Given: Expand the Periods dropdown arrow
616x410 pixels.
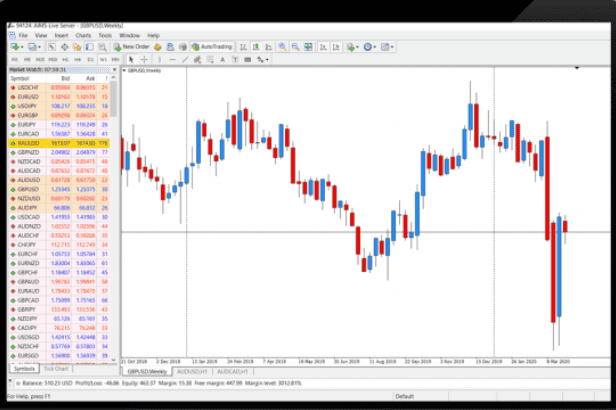Looking at the screenshot, I should pyautogui.click(x=375, y=47).
